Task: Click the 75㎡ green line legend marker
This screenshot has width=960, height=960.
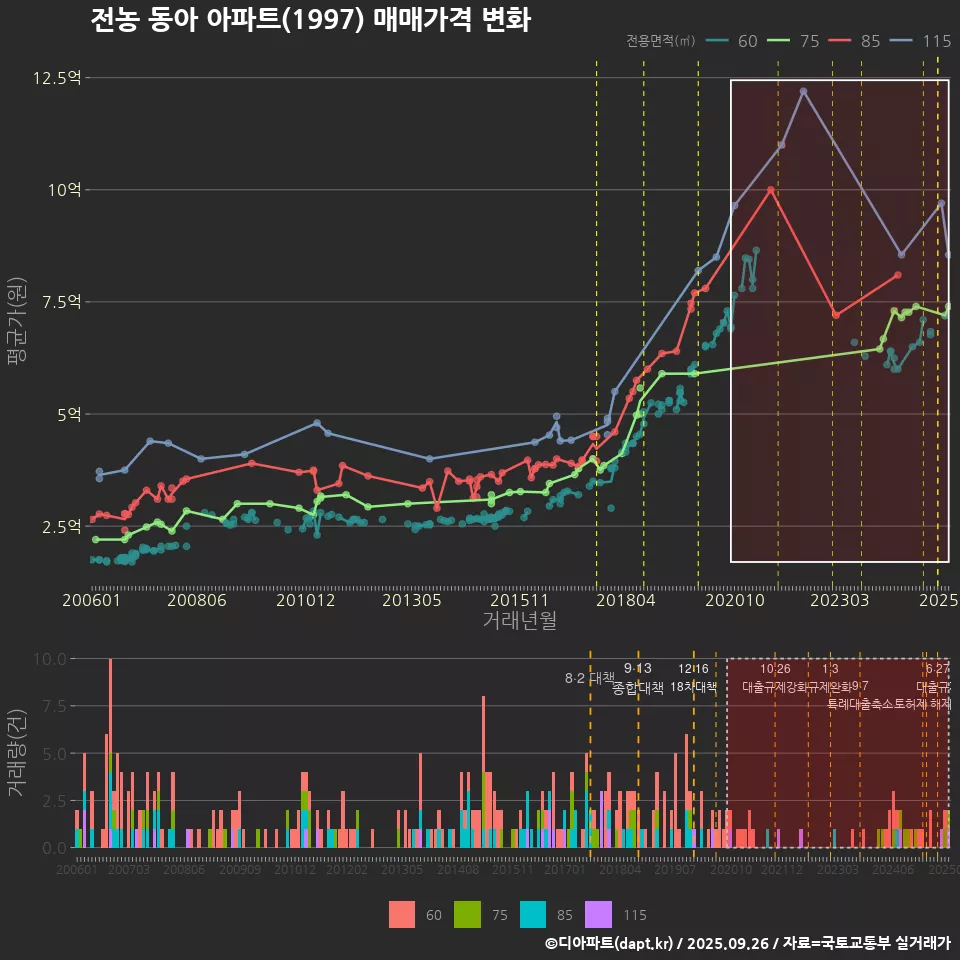Action: [780, 41]
